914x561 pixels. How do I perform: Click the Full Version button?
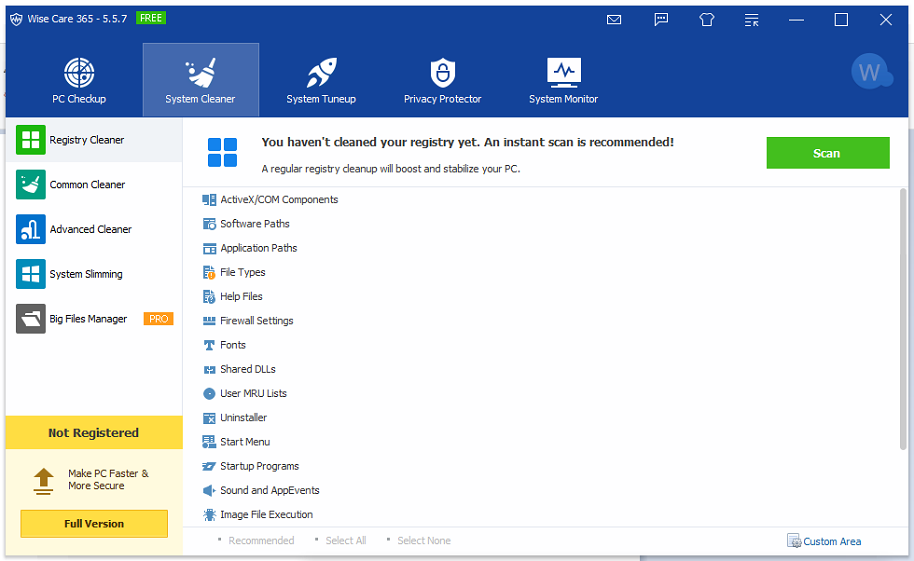[94, 524]
